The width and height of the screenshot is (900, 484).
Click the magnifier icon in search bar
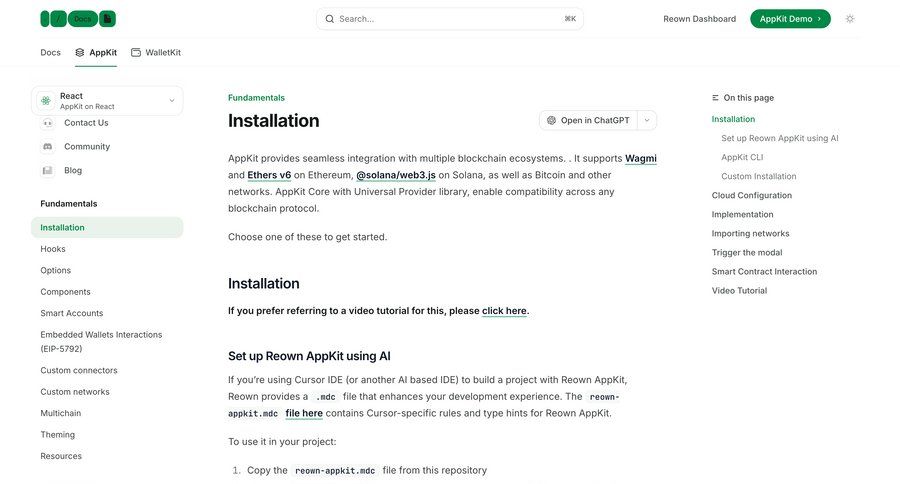(x=330, y=19)
